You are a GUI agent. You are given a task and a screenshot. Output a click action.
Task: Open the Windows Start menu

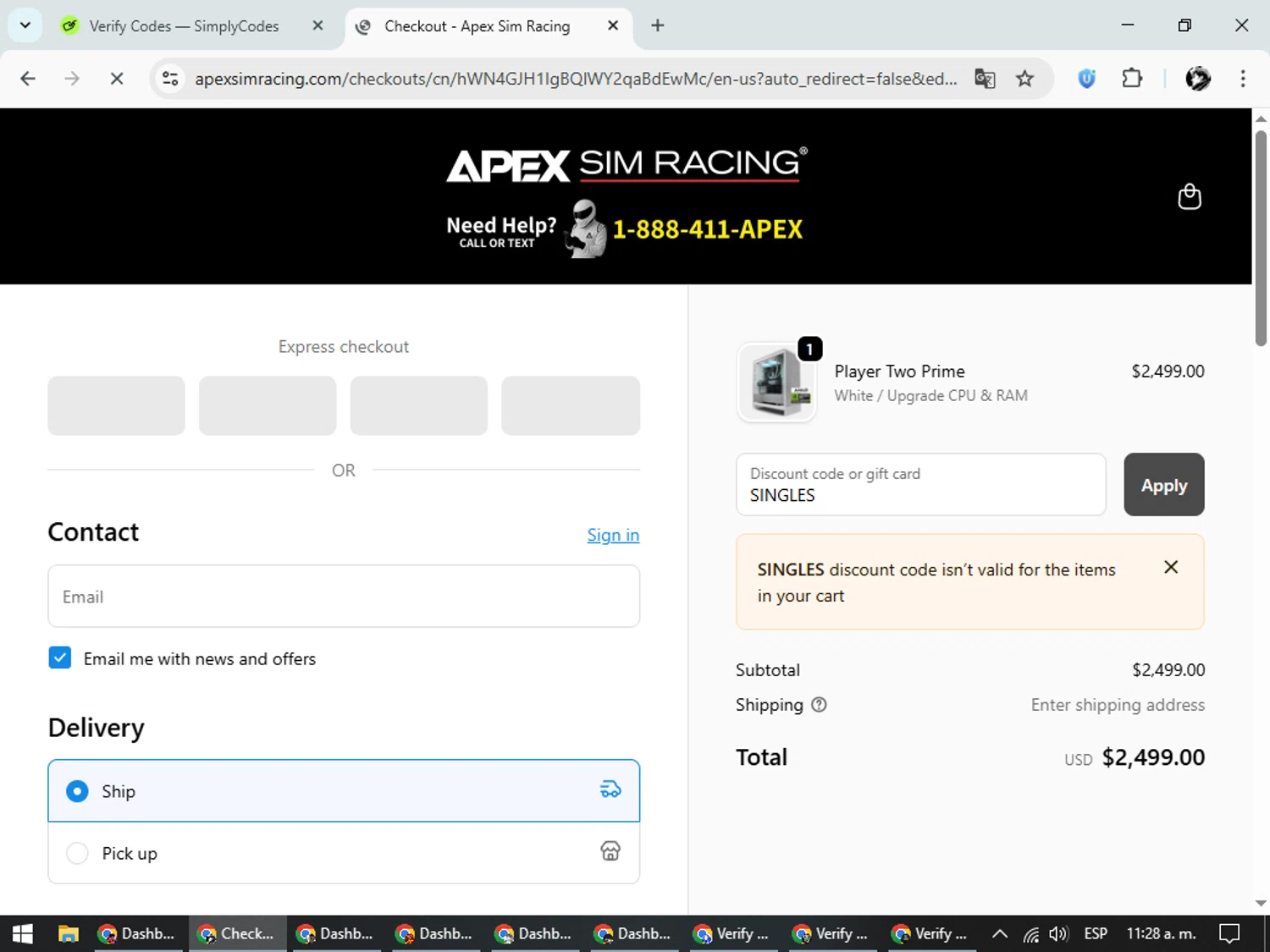(23, 933)
